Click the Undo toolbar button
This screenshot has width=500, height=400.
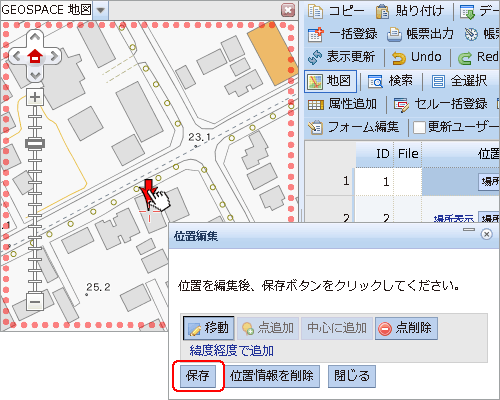point(417,57)
